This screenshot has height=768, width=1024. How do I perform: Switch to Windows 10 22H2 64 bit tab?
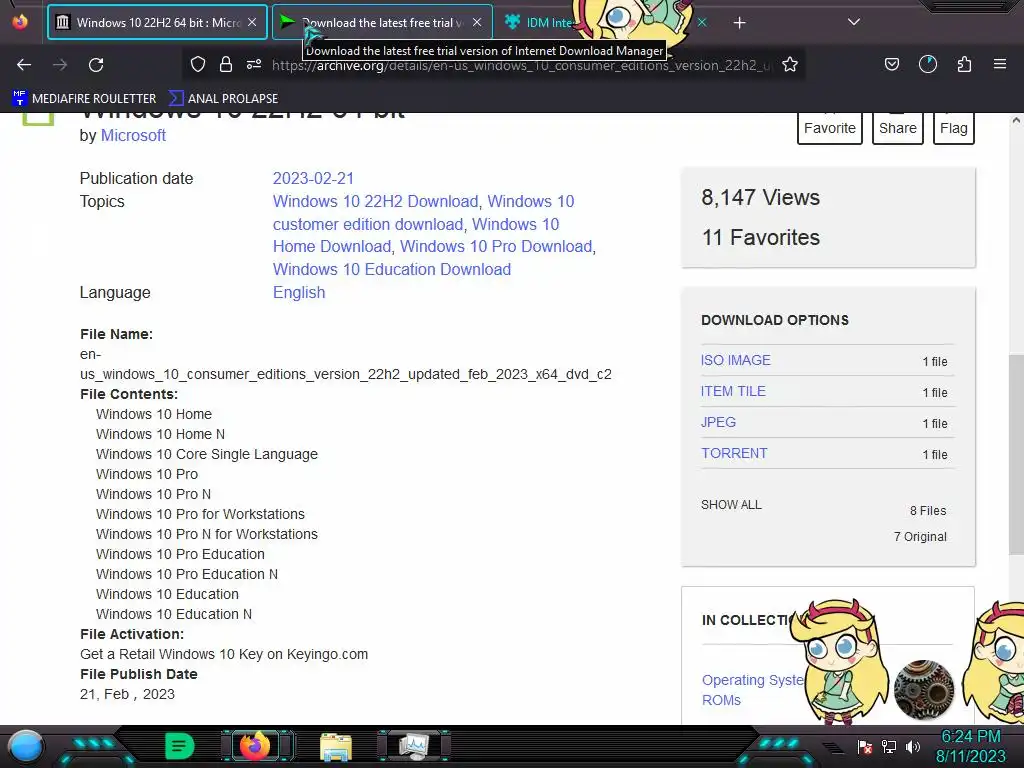pos(157,22)
